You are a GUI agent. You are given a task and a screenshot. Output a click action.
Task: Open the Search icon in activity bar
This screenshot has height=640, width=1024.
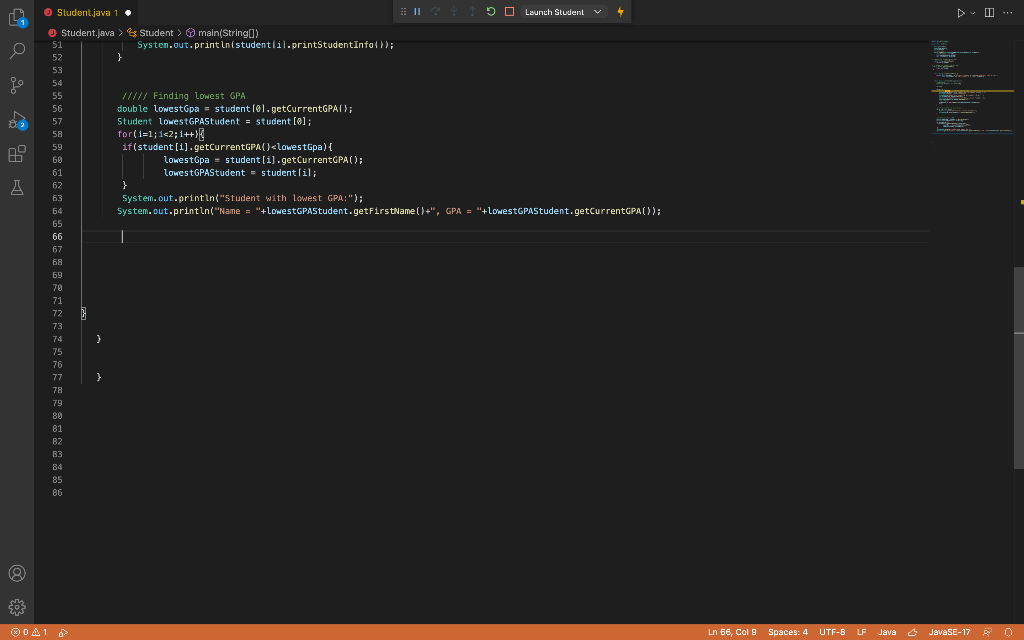pyautogui.click(x=16, y=50)
